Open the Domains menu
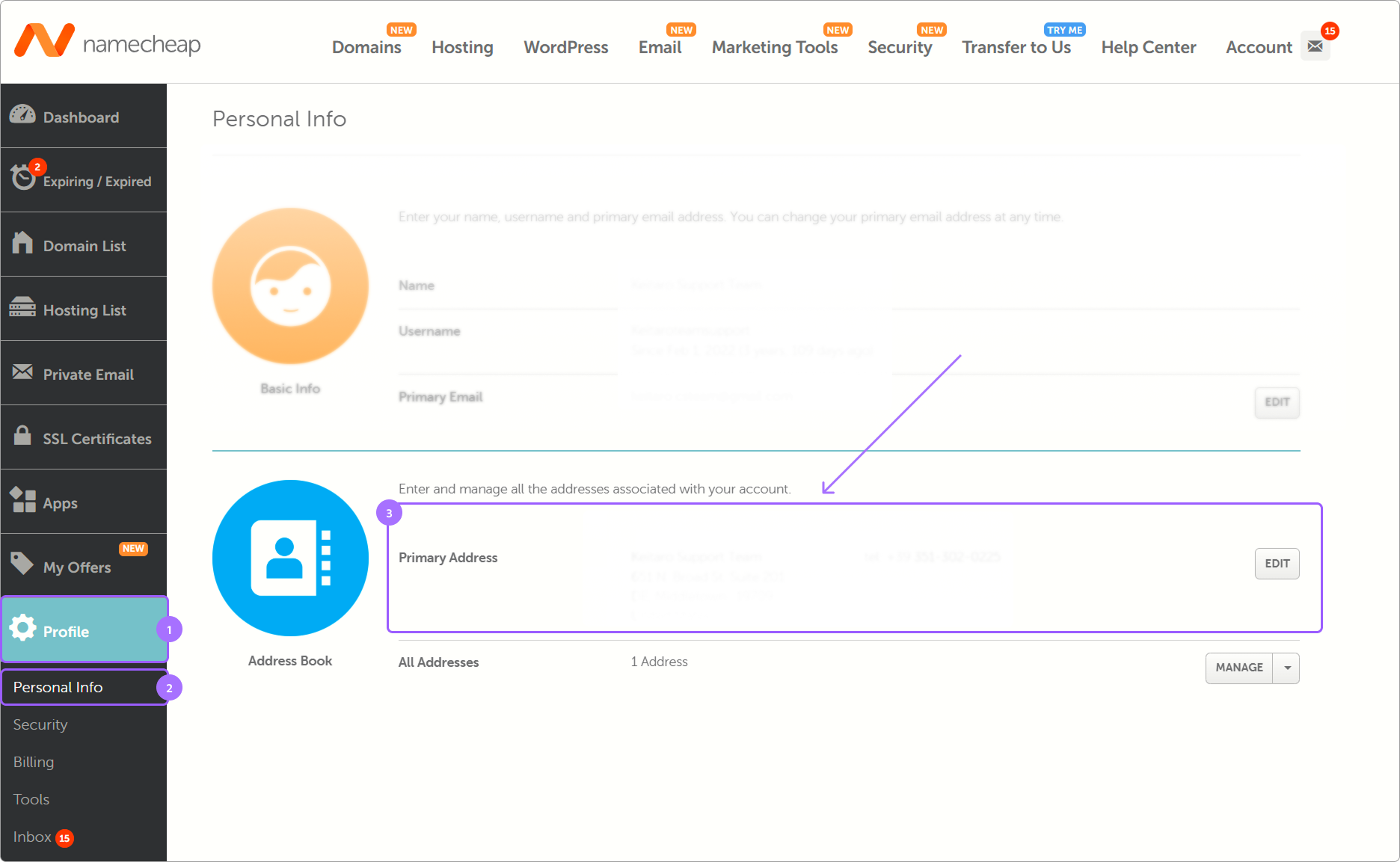The width and height of the screenshot is (1400, 862). (x=366, y=47)
